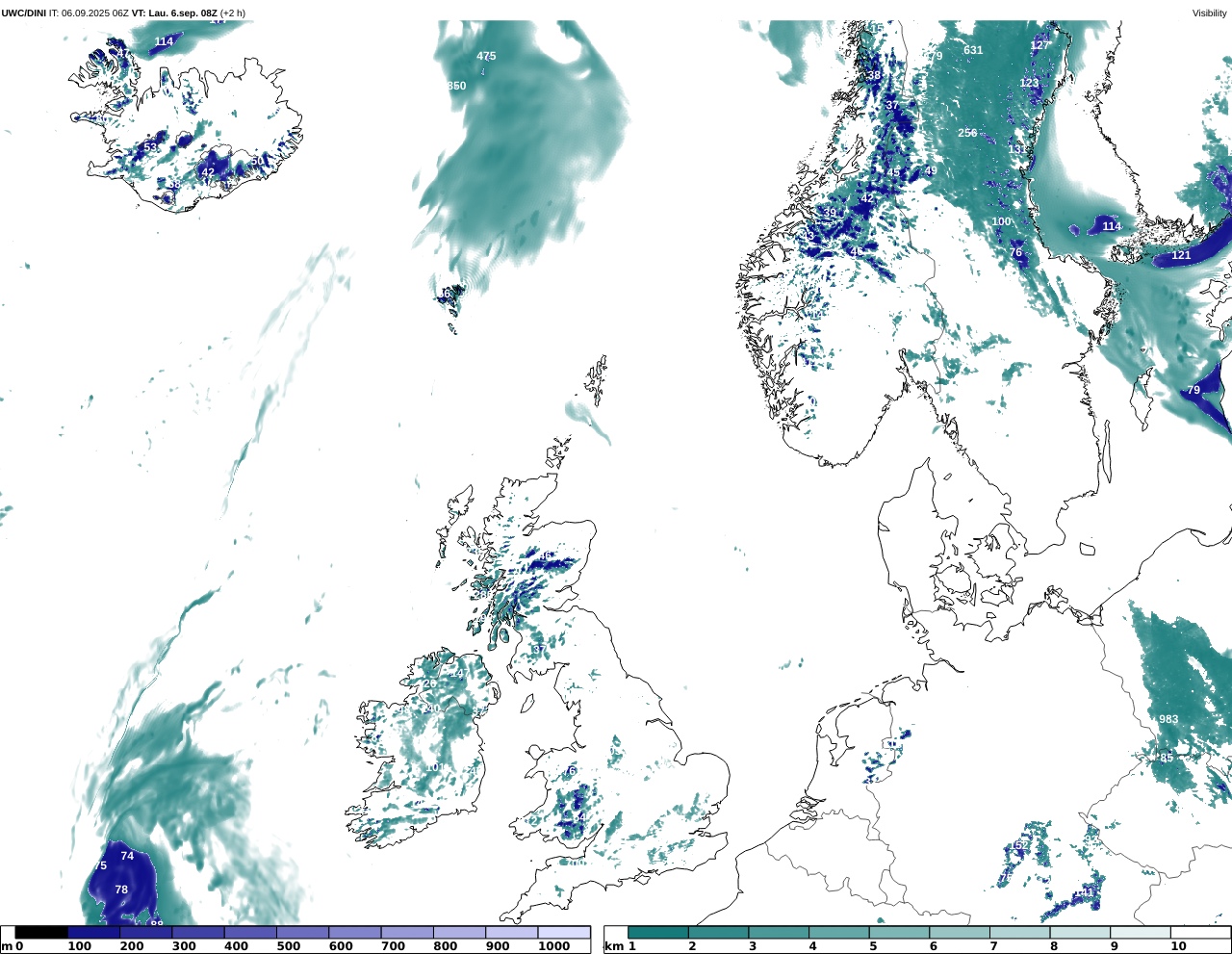
Task: Click the '114' value above Iceland
Action: click(x=165, y=41)
